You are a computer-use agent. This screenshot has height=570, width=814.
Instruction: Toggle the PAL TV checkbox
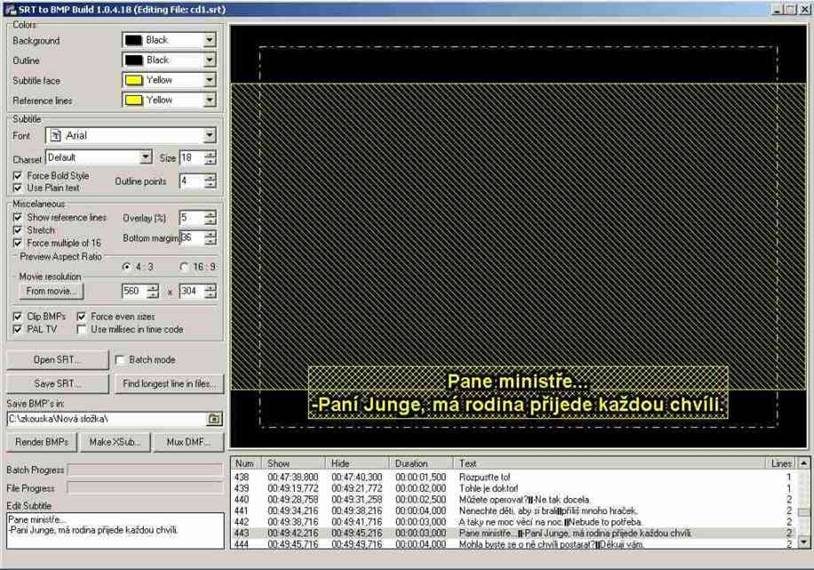point(17,329)
